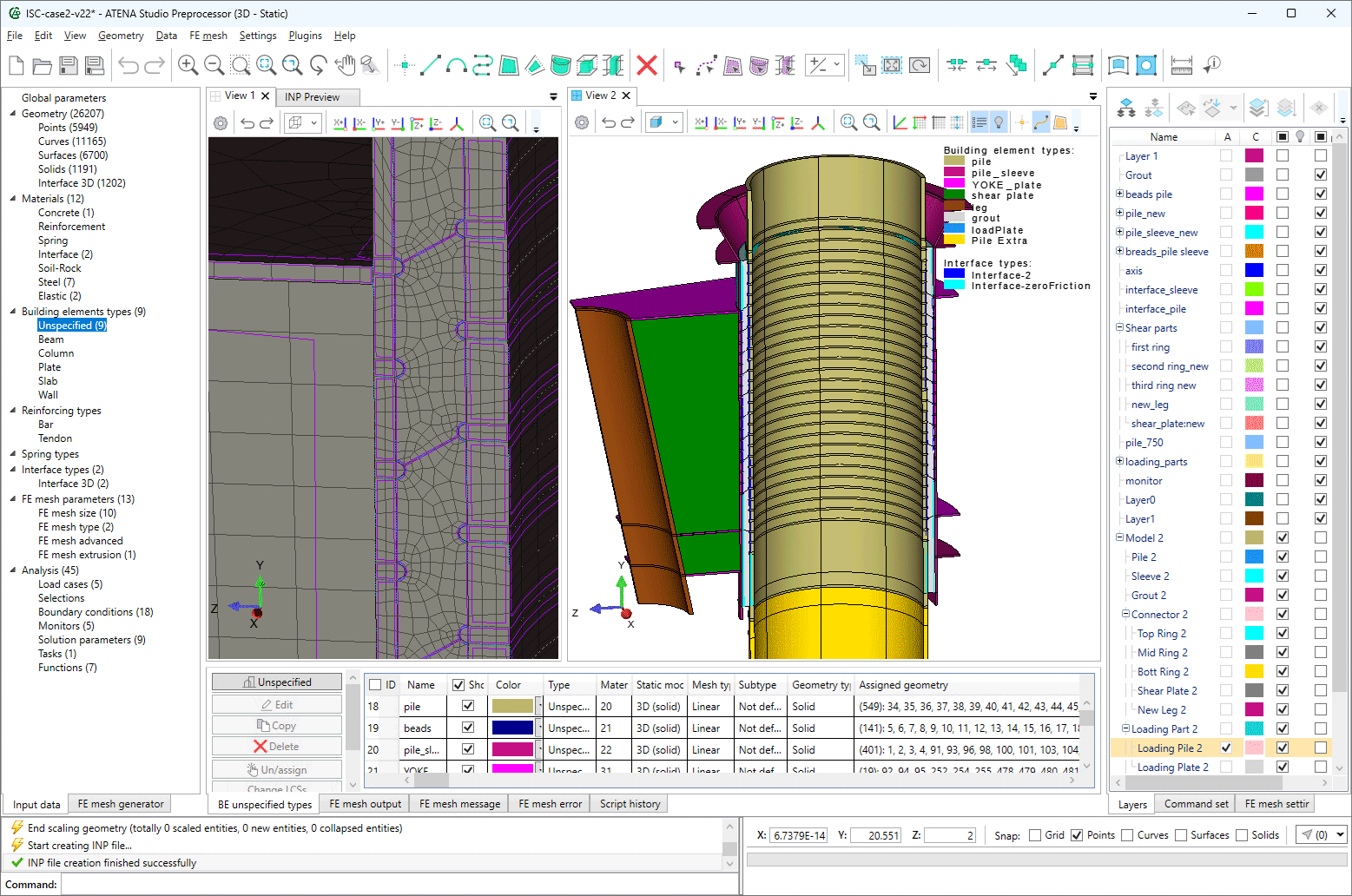
Task: Enable the Grid snap checkbox
Action: (x=1035, y=835)
